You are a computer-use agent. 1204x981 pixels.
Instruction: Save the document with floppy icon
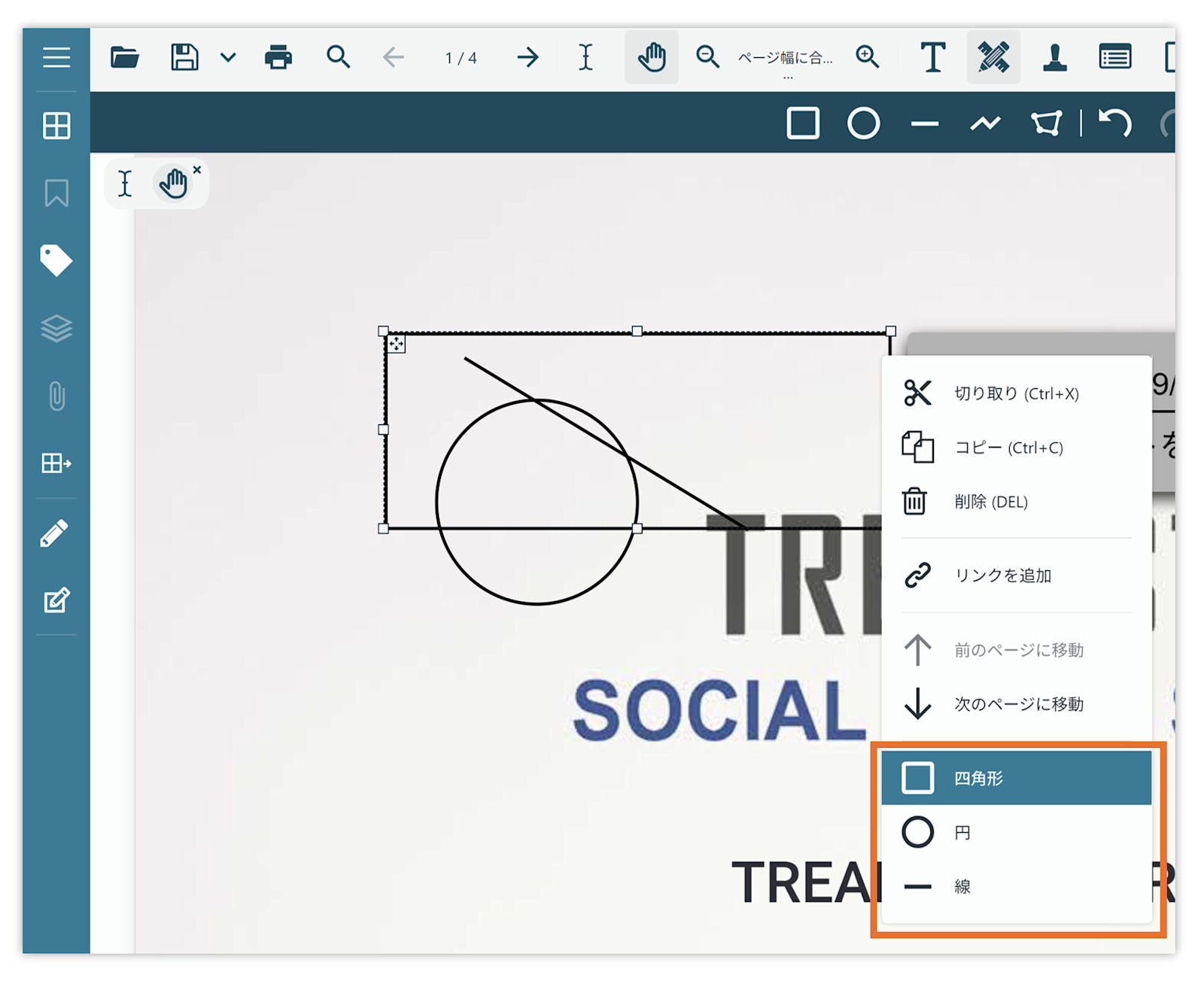184,57
